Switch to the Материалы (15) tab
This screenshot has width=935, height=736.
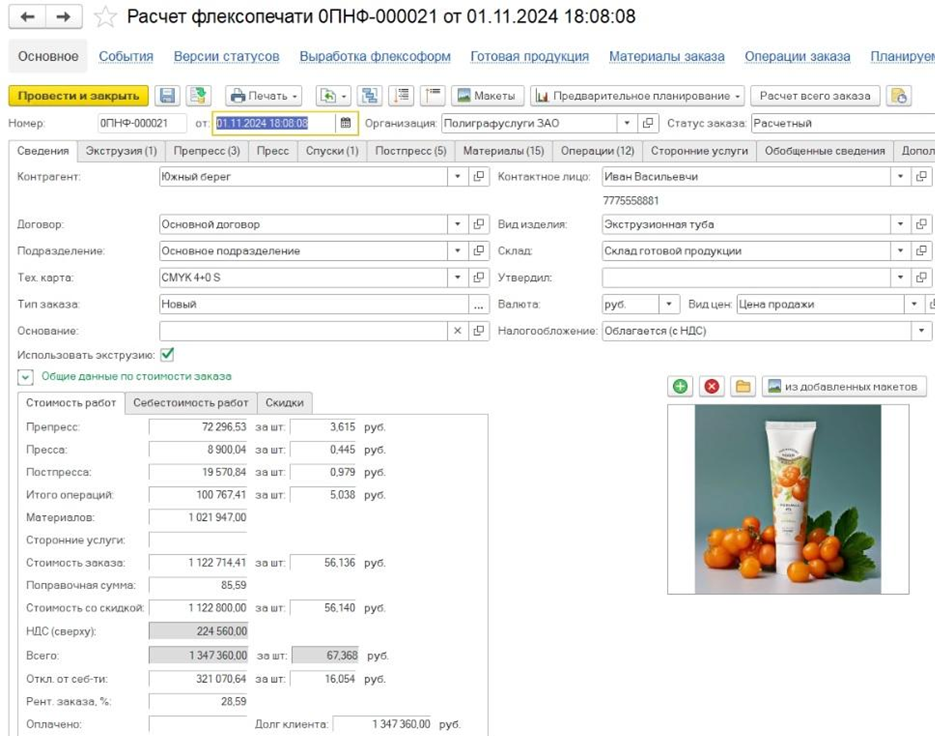503,151
